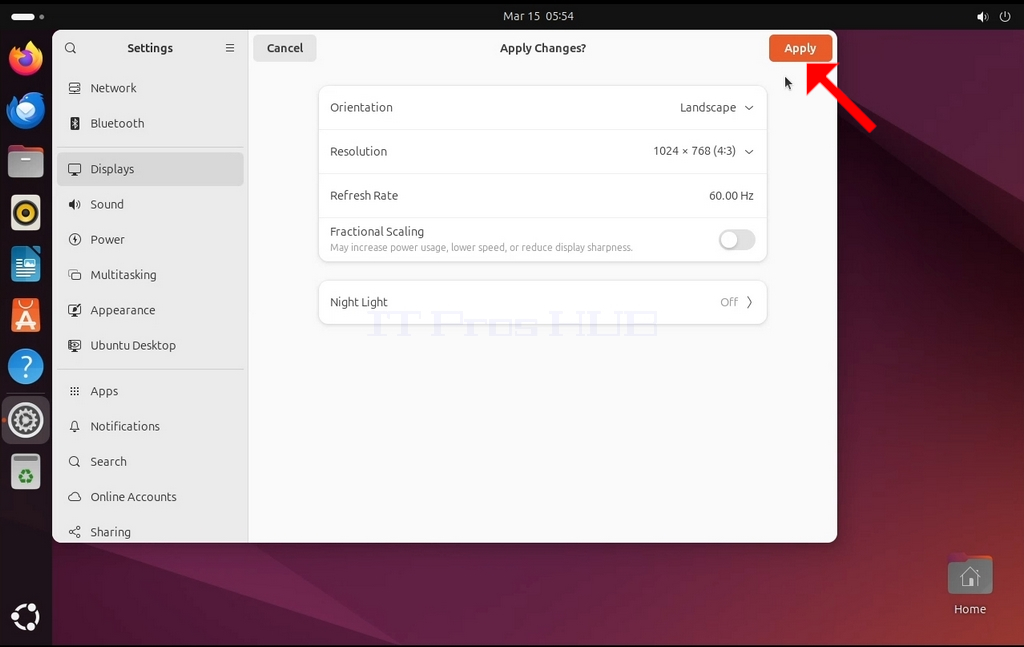Open LibreOffice Writer from the dock
The height and width of the screenshot is (647, 1024).
(x=25, y=264)
